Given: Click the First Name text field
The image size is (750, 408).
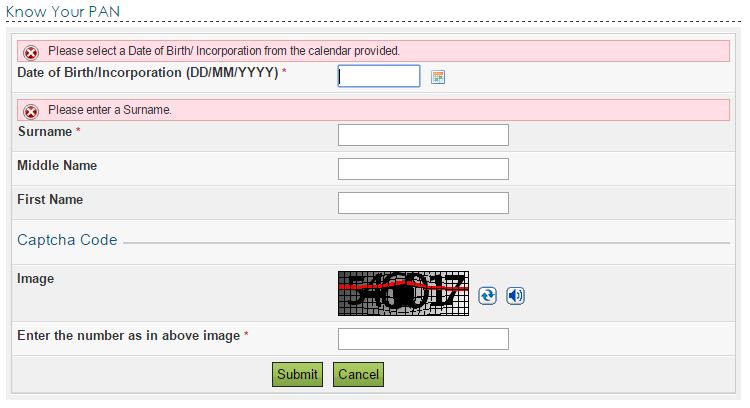Looking at the screenshot, I should (x=423, y=203).
